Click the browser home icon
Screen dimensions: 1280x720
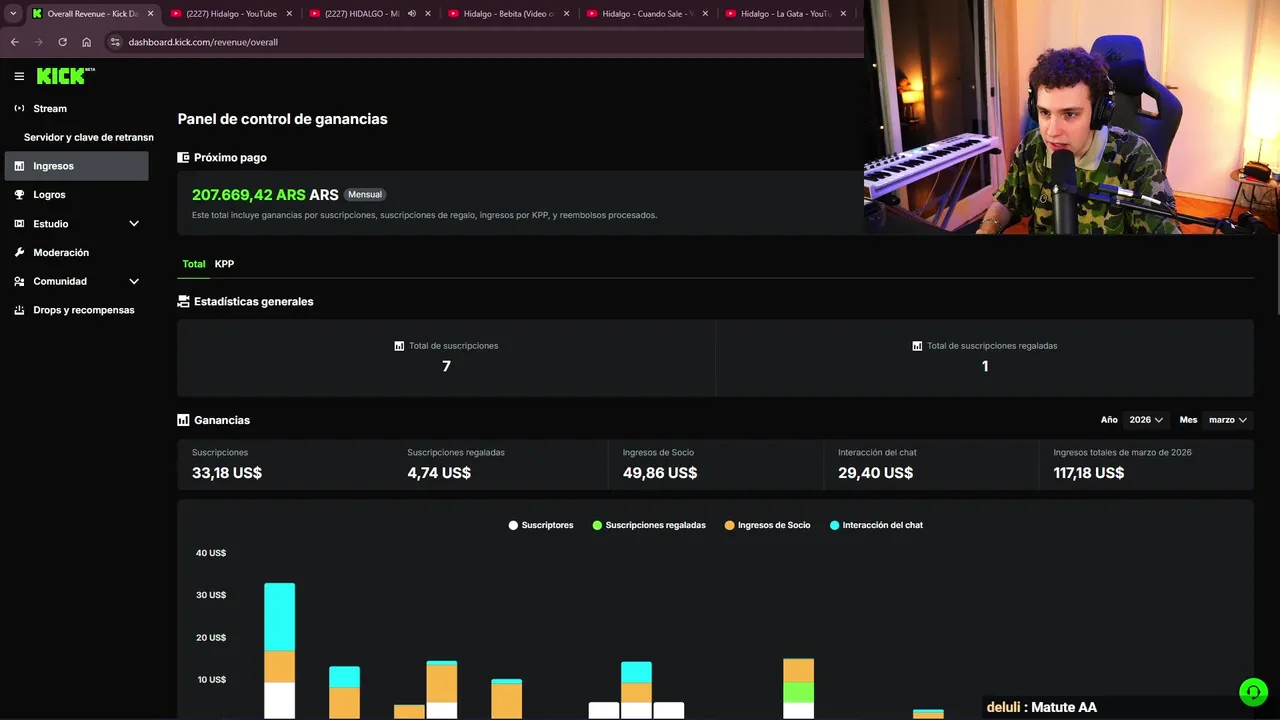(86, 42)
